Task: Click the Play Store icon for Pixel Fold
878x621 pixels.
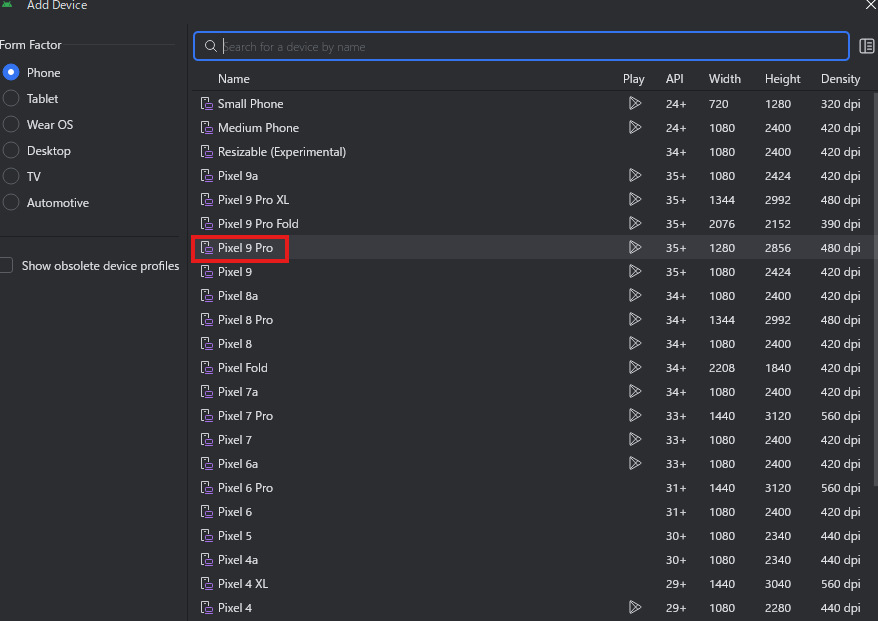Action: pyautogui.click(x=634, y=367)
